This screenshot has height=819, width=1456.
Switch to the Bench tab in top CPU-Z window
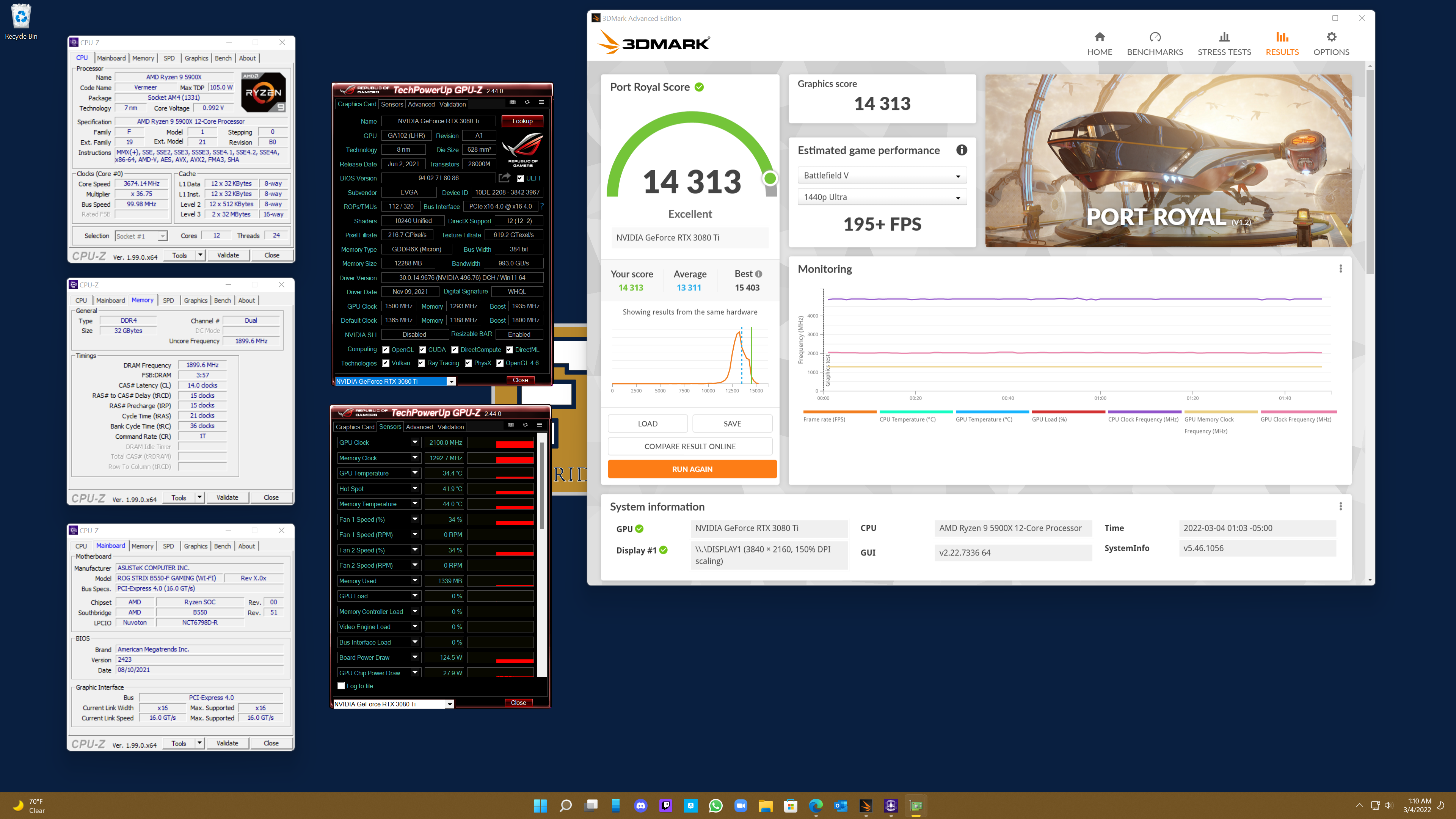click(x=223, y=58)
